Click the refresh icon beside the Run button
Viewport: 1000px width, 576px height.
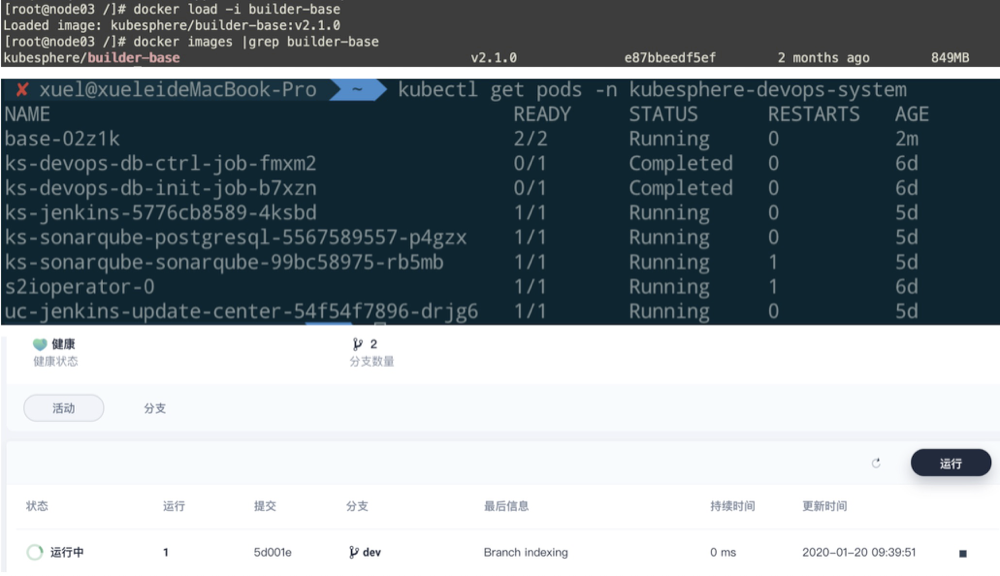876,463
